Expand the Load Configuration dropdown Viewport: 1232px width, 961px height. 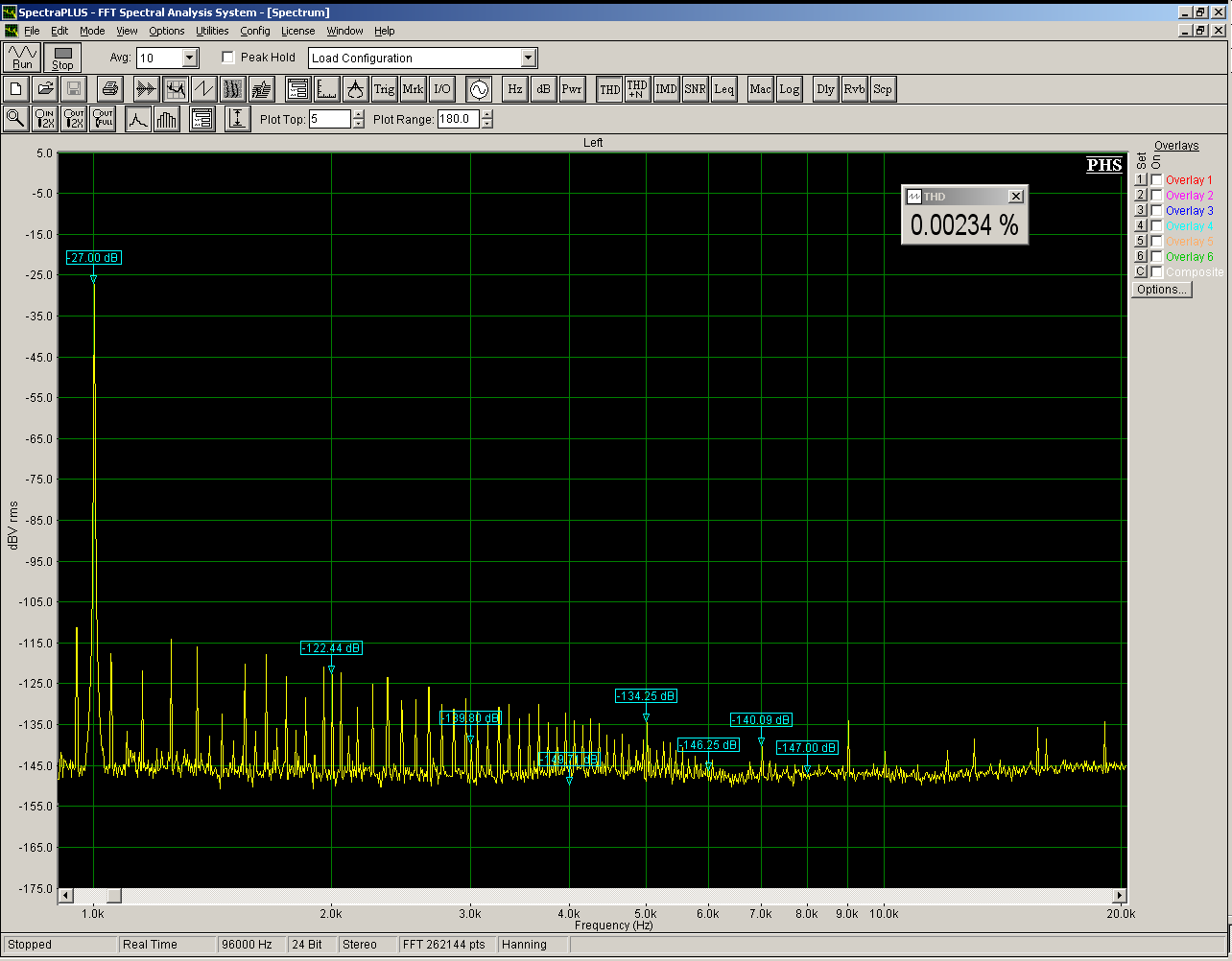(529, 58)
